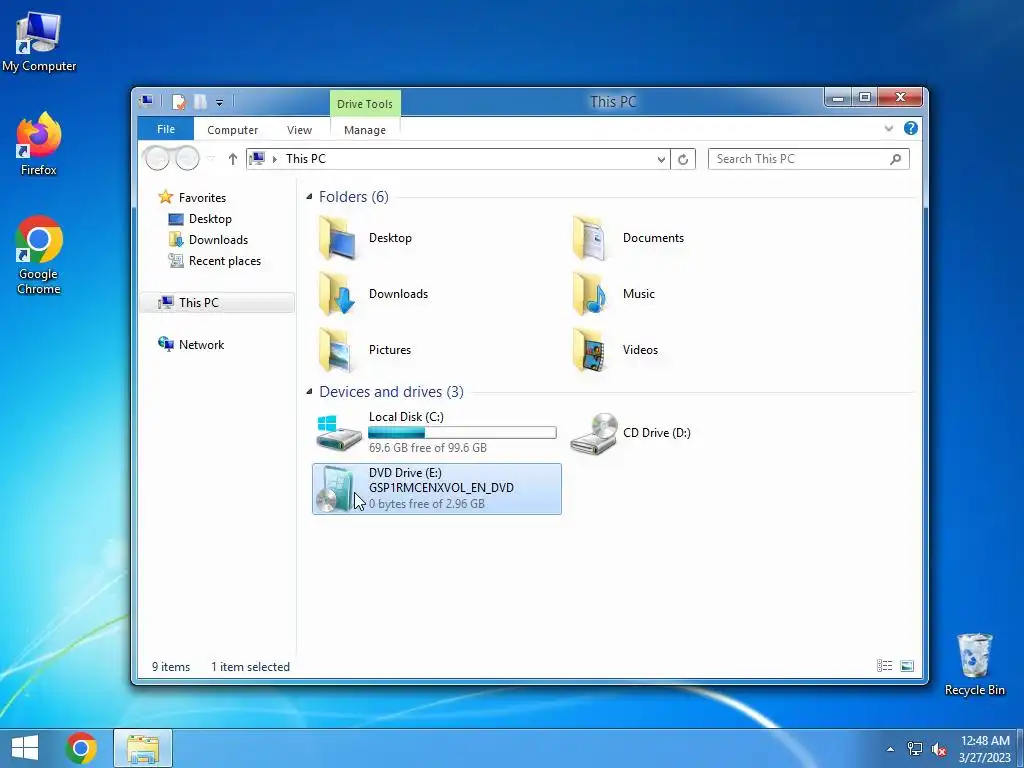Open the Manage ribbon tab

364,130
